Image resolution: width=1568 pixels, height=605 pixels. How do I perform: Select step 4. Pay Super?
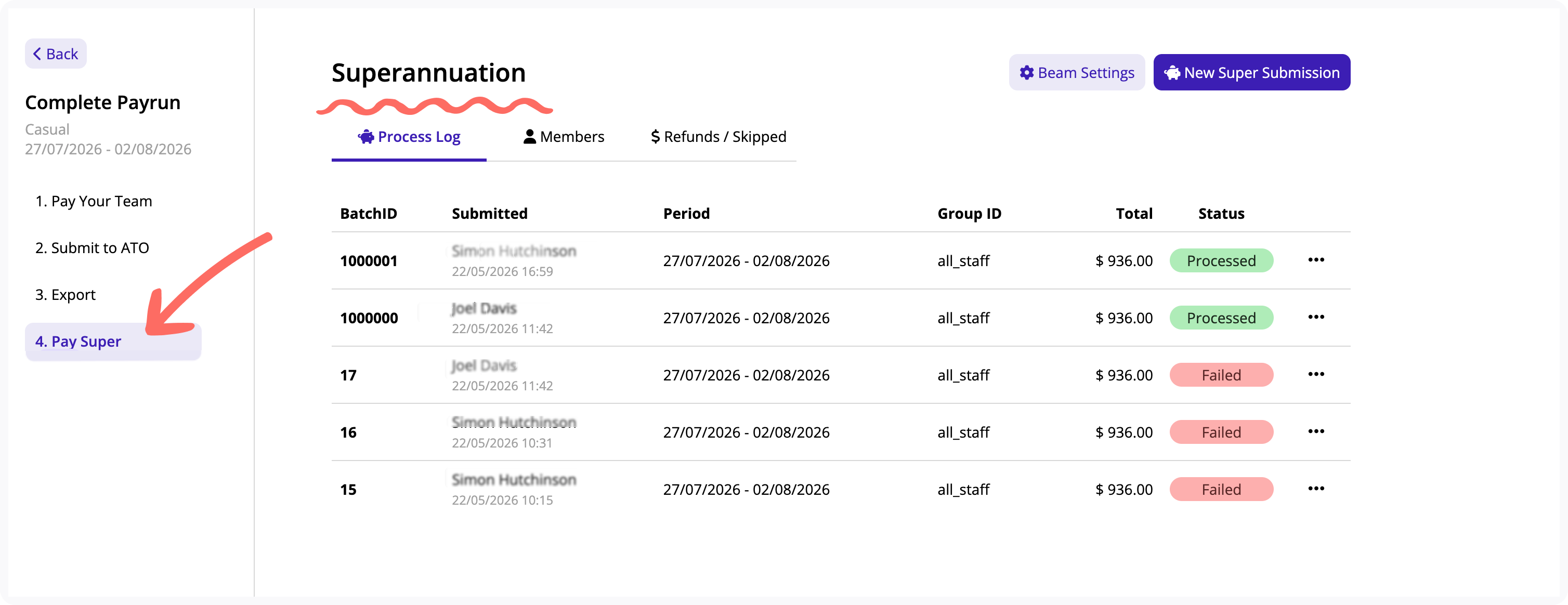[x=113, y=342]
